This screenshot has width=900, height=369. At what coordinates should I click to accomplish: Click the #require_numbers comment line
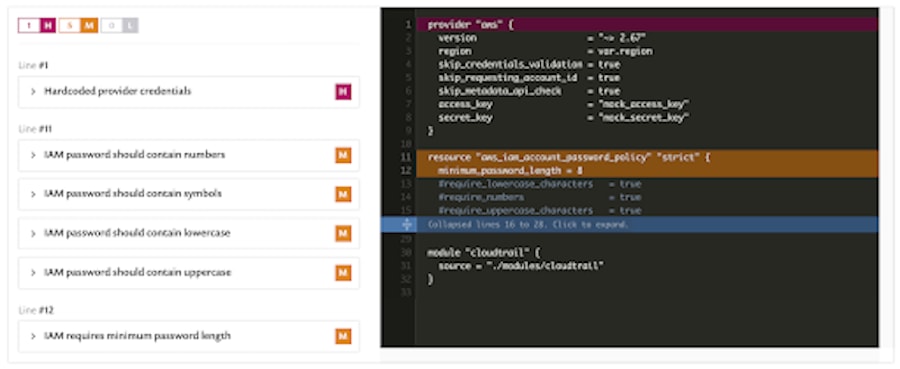(540, 197)
